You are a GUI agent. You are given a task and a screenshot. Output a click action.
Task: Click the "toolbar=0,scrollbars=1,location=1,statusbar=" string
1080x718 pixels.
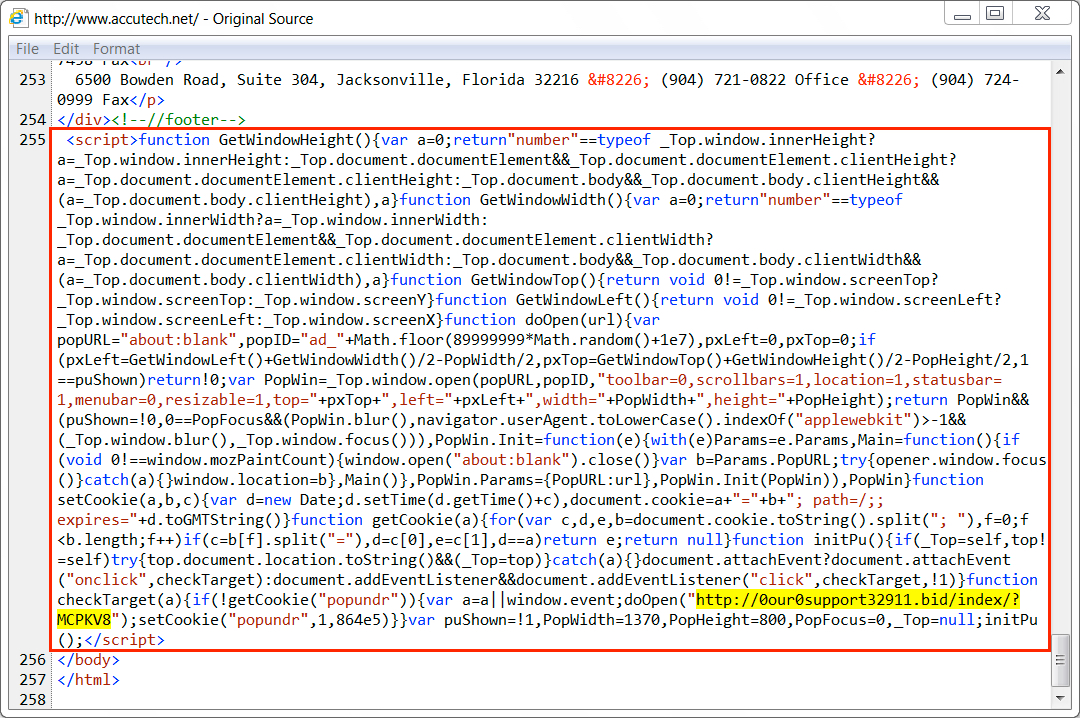click(x=800, y=380)
